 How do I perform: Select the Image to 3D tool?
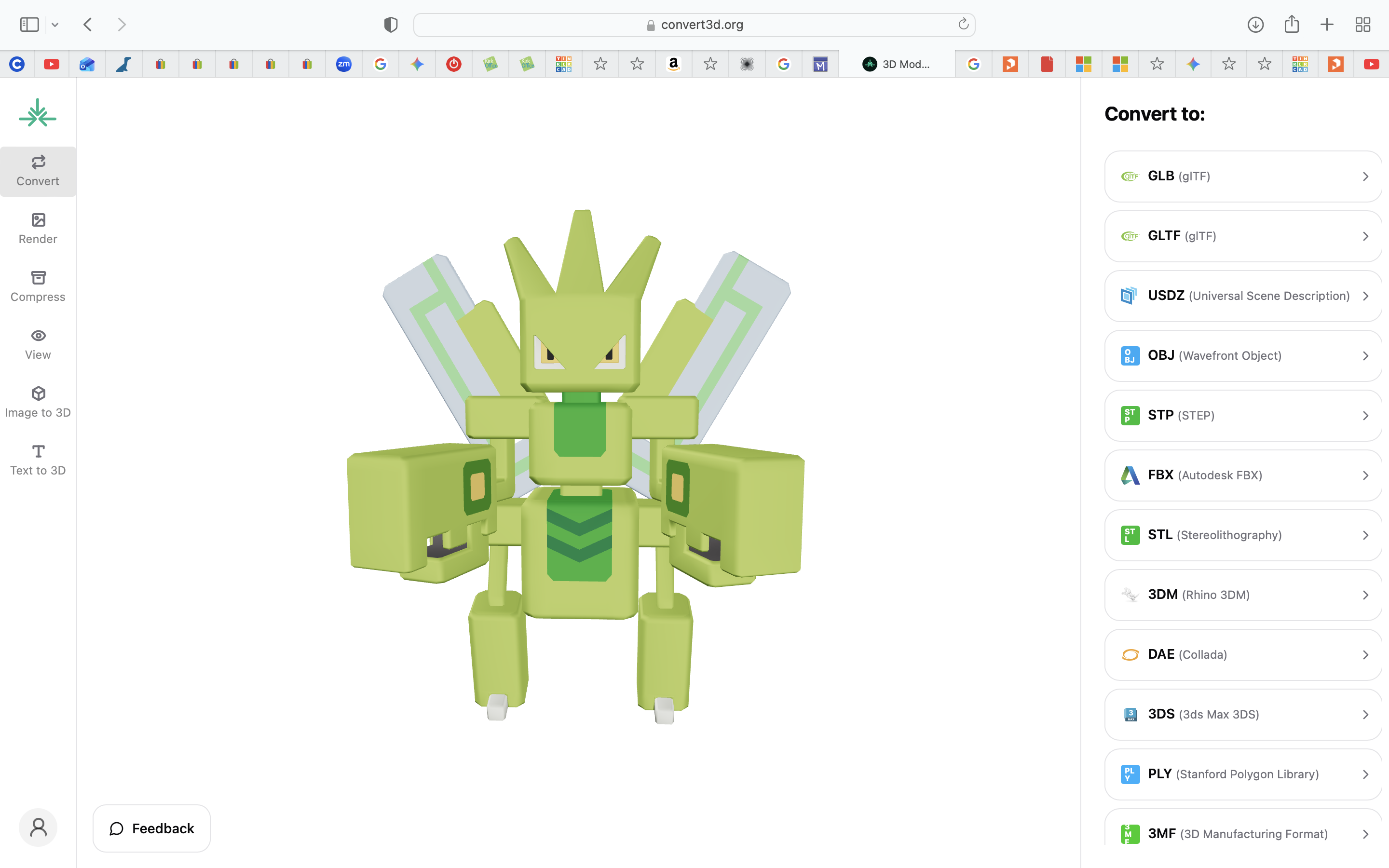point(38,403)
